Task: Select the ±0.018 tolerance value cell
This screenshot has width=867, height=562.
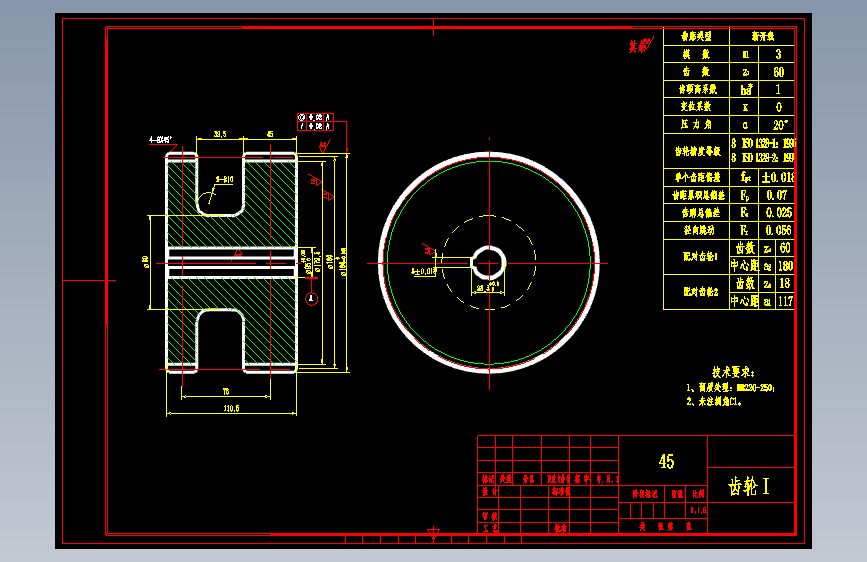Action: (x=778, y=177)
